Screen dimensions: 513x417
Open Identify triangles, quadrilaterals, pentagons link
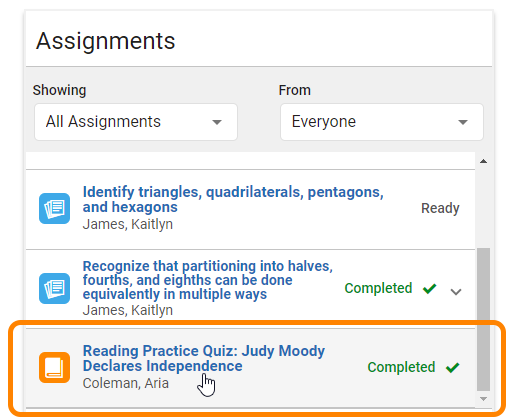pyautogui.click(x=233, y=199)
